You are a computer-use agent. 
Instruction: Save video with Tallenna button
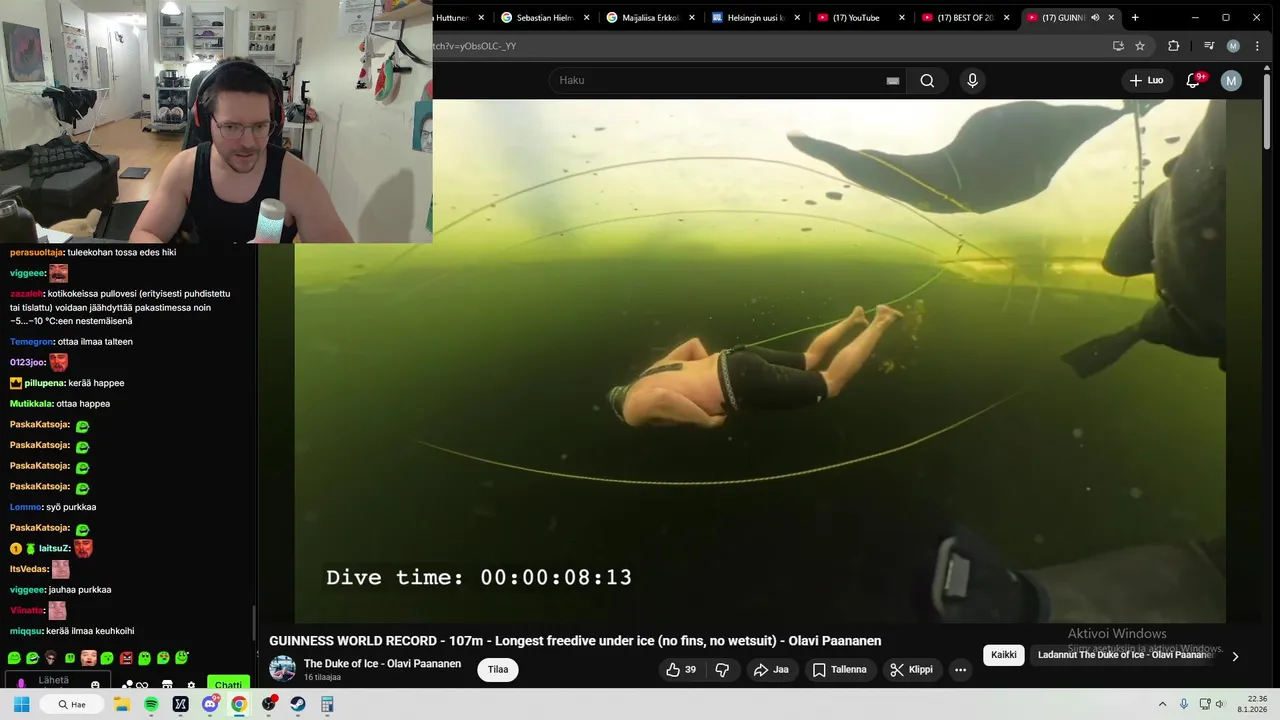[840, 670]
